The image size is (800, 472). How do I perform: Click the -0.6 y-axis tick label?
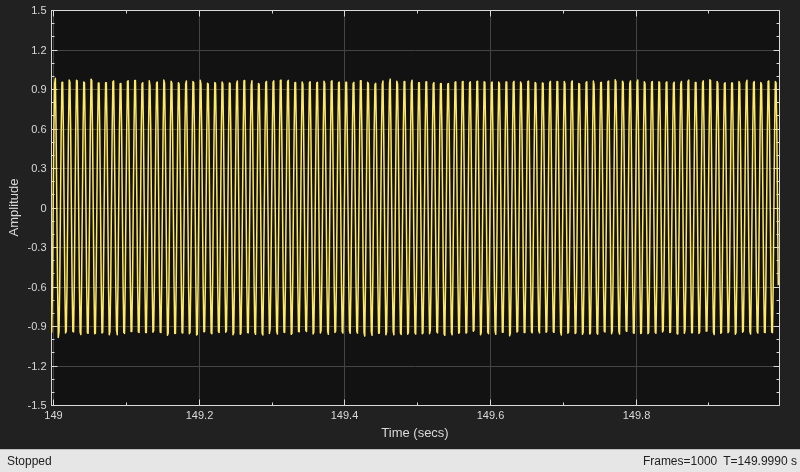tap(37, 287)
